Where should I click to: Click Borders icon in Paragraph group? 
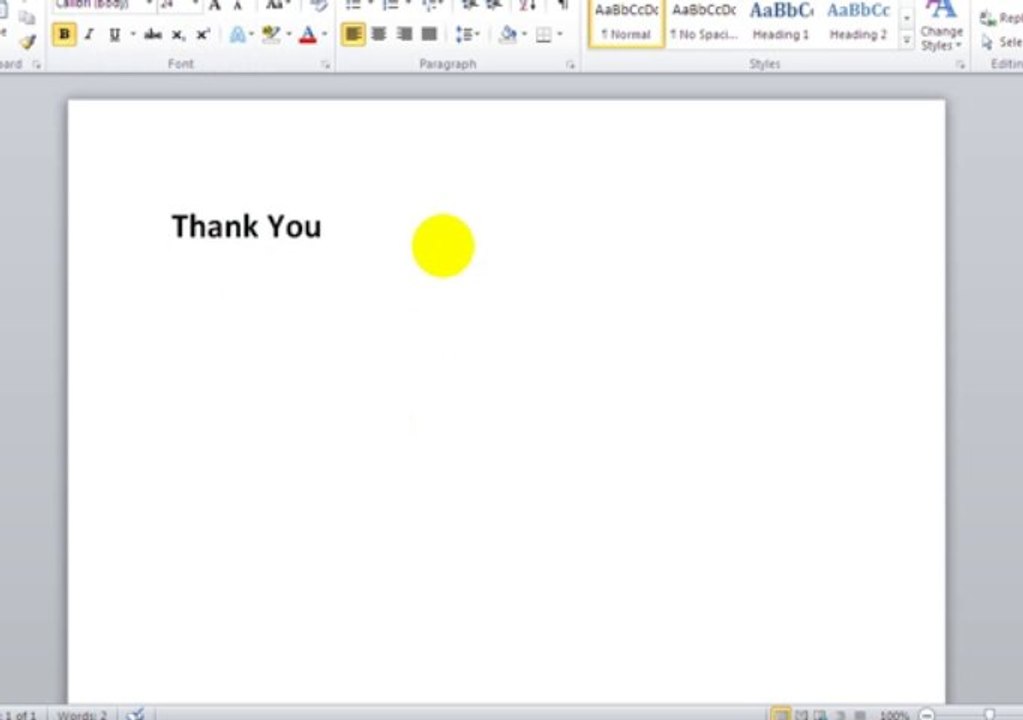click(x=543, y=35)
